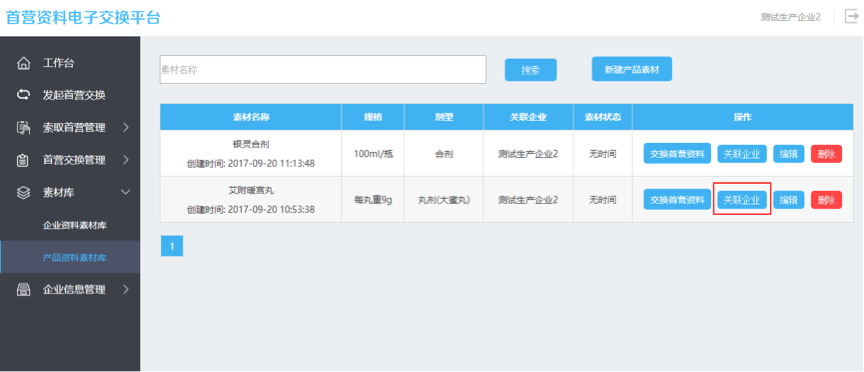Click 交换首营资料 for 银灵合剂
The width and height of the screenshot is (864, 372).
coord(677,154)
